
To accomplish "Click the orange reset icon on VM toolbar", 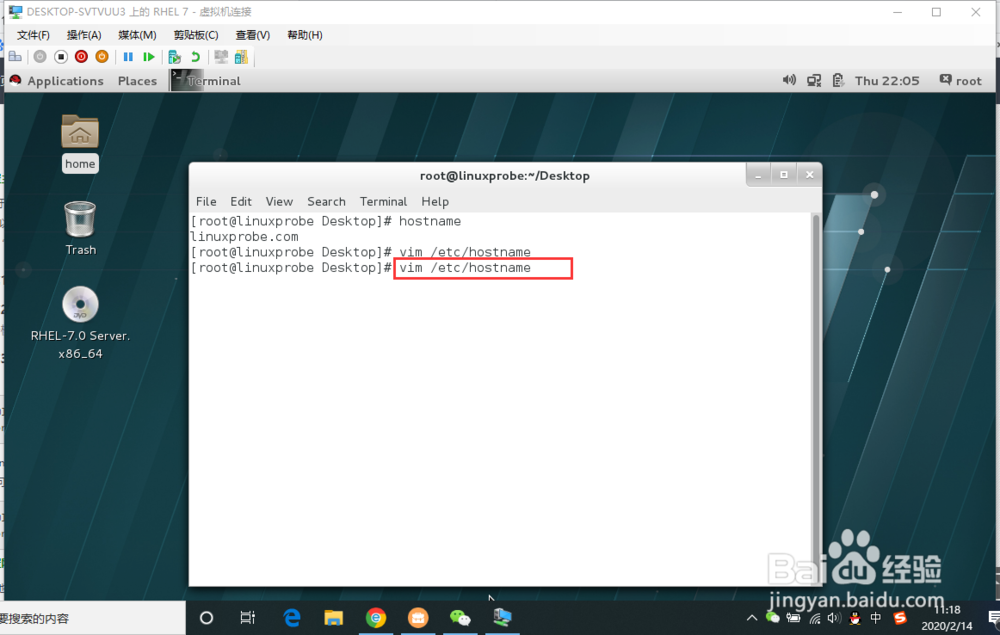I will (x=100, y=57).
